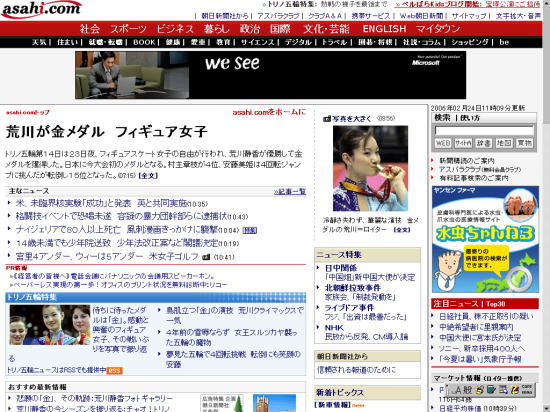Viewport: 550px width, 412px height.
Task: Open the IME Pad from the language bar
Action: coord(479,389)
